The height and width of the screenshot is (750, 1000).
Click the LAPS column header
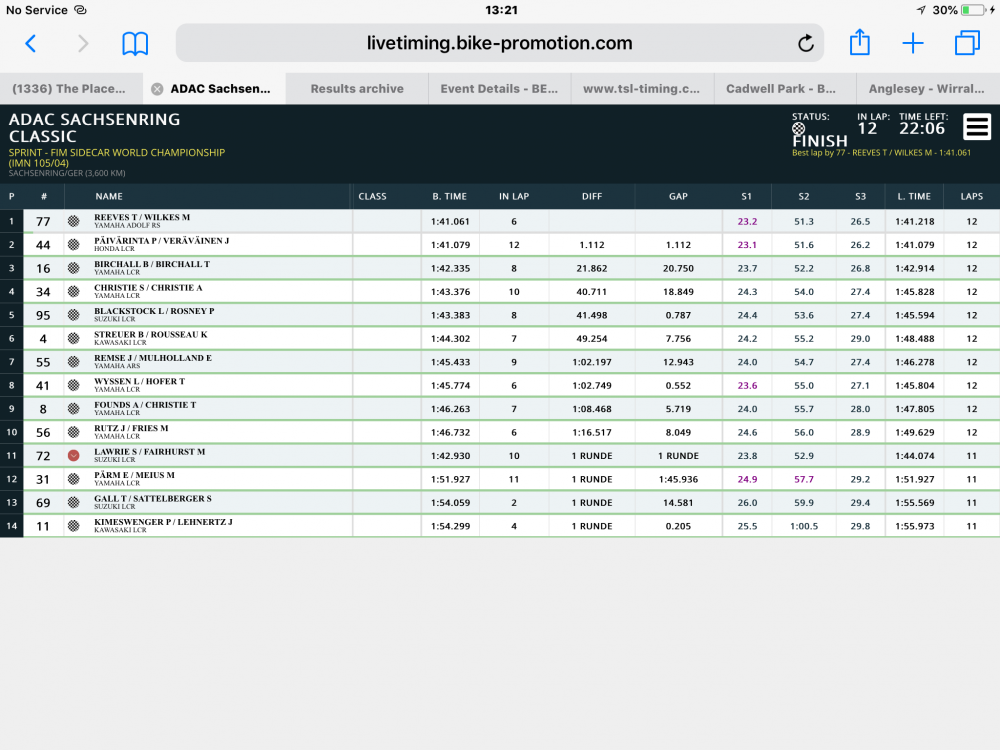pyautogui.click(x=971, y=196)
